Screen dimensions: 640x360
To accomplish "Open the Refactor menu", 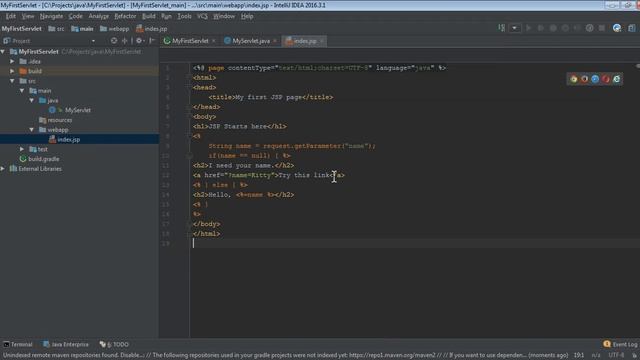I will coord(125,16).
